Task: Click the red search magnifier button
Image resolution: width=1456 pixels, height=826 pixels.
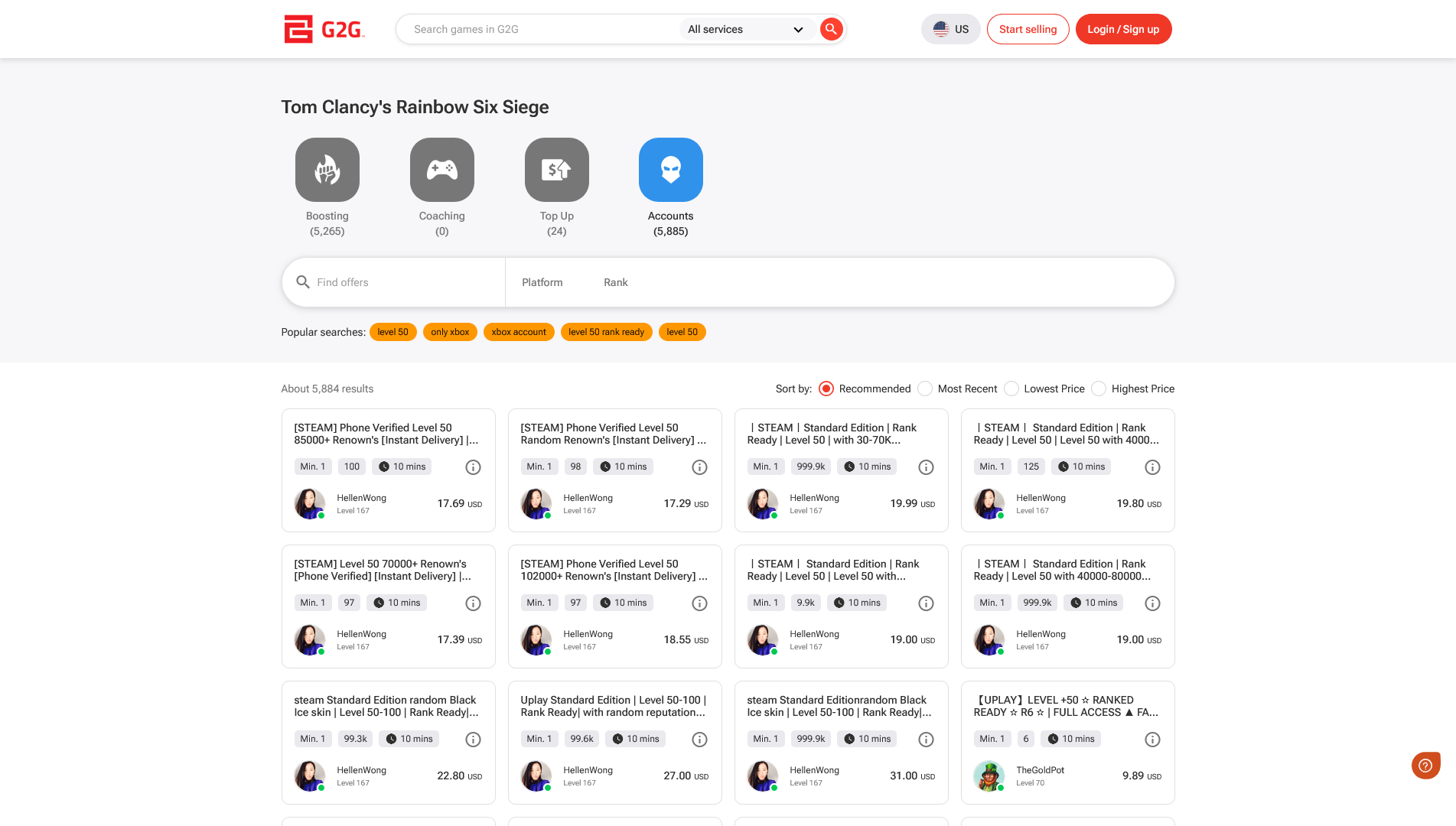Action: pos(831,29)
